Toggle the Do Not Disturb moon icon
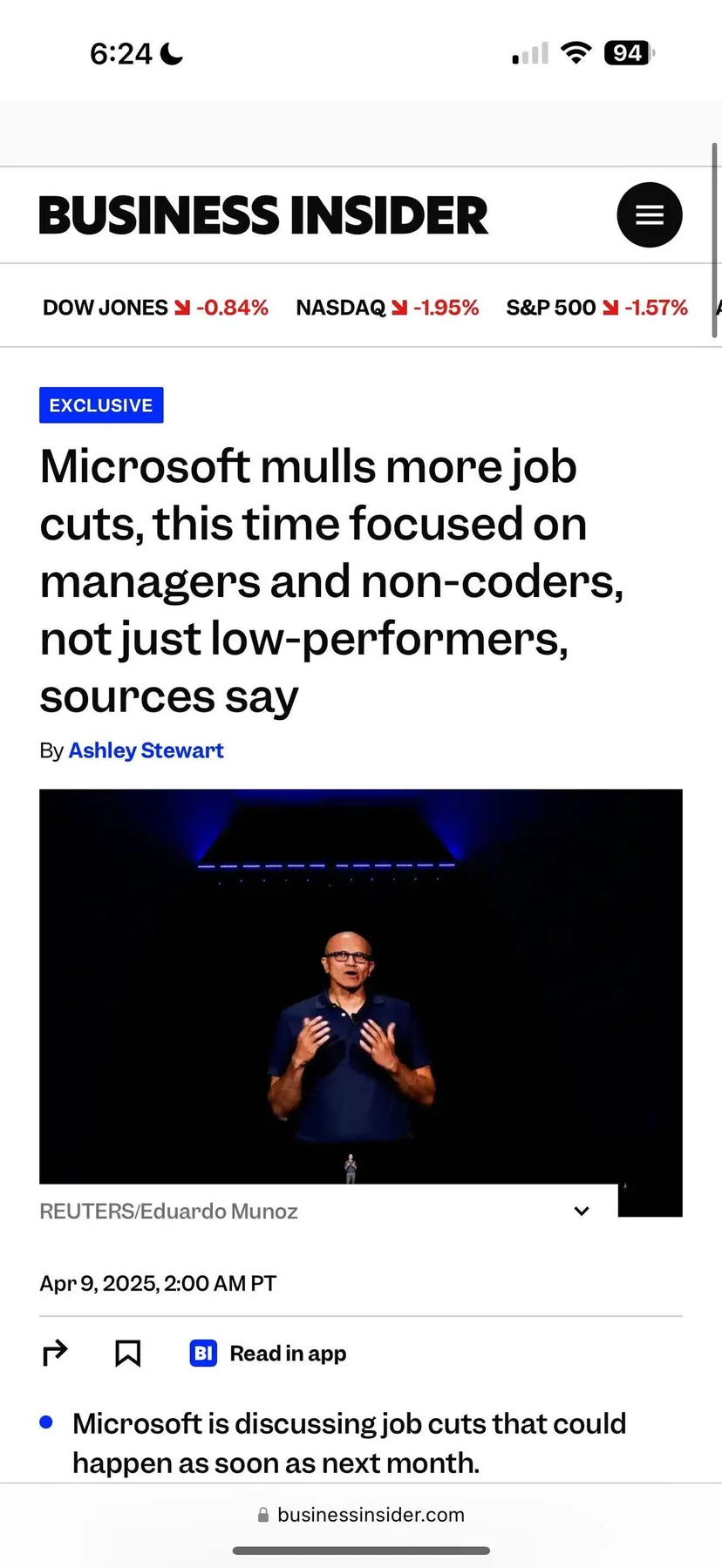Viewport: 722px width, 1568px height. [x=171, y=53]
